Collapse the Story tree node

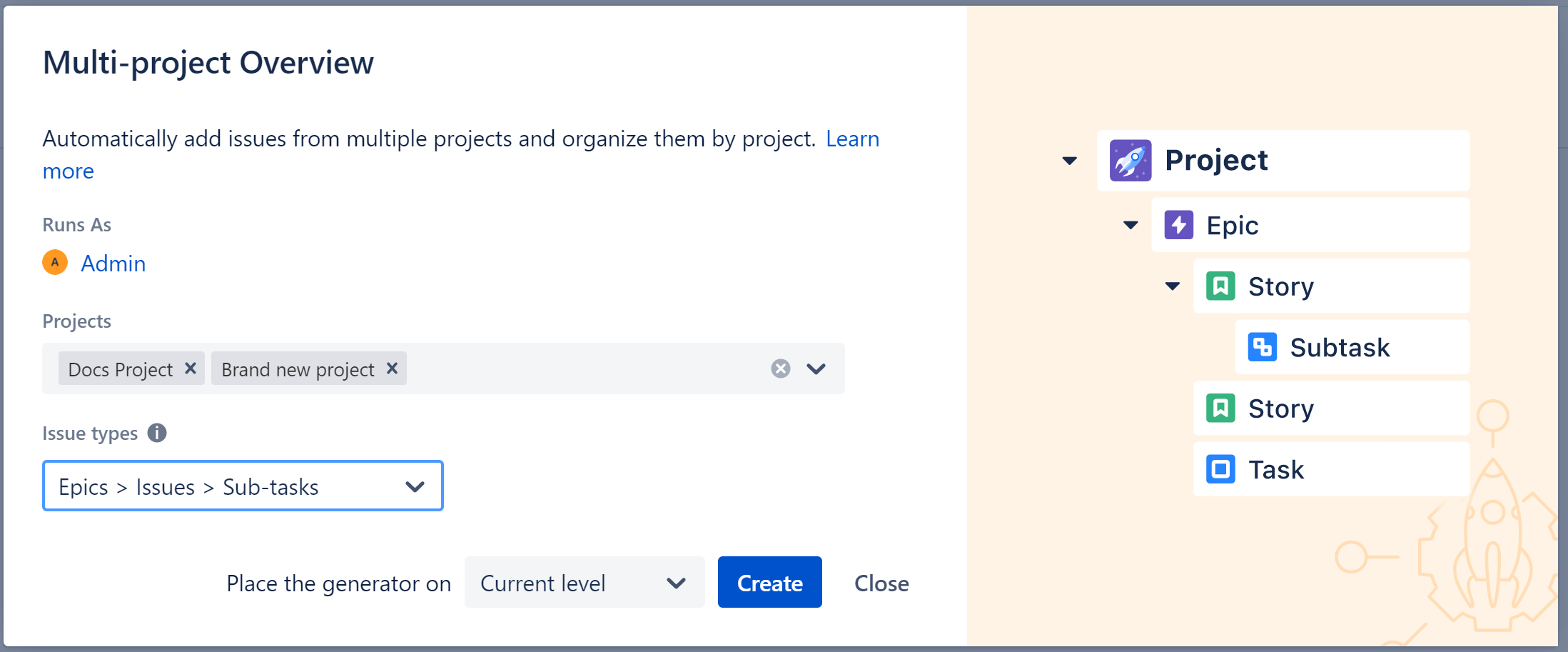(1171, 286)
